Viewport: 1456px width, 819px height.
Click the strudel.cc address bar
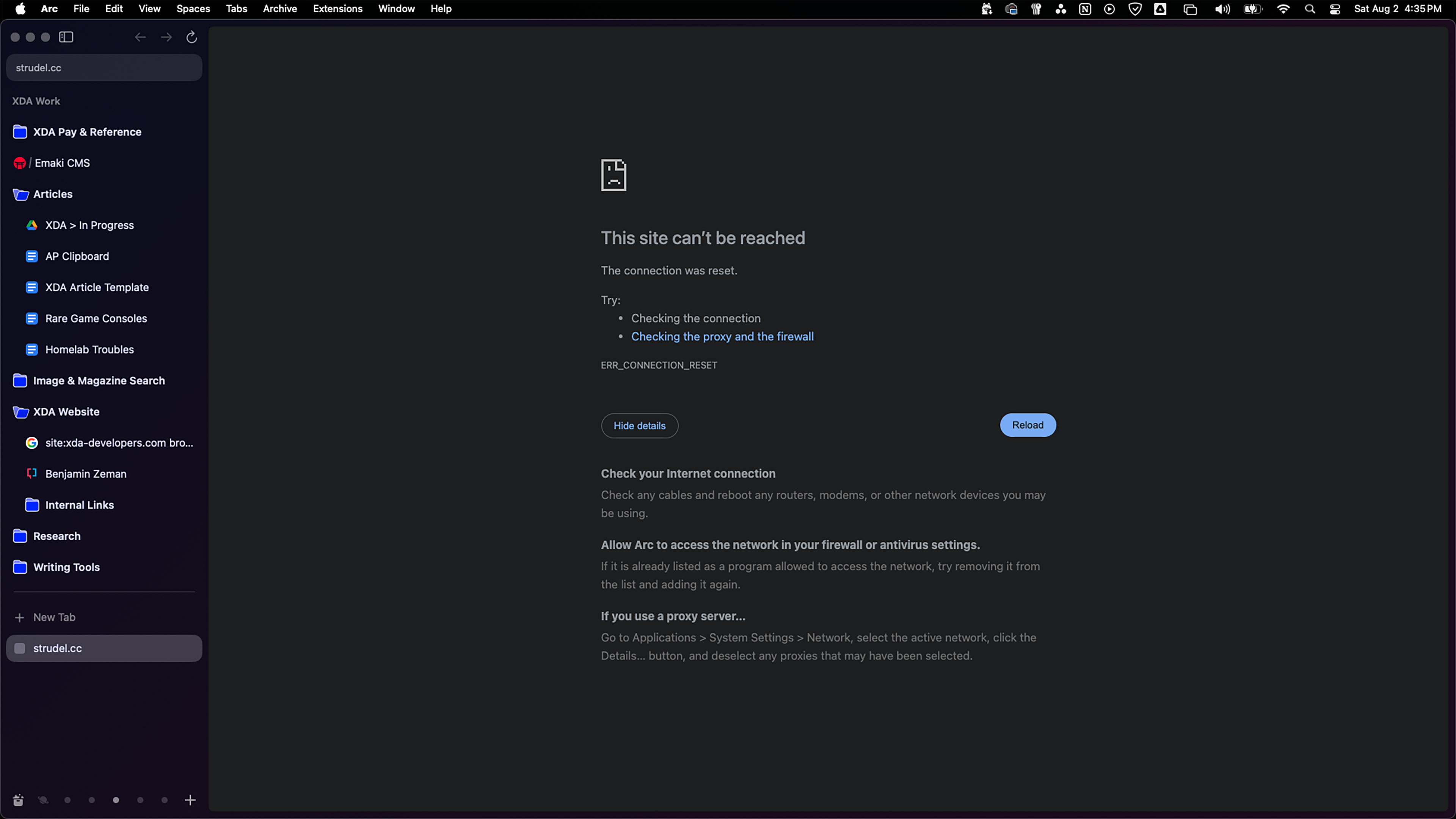click(104, 67)
